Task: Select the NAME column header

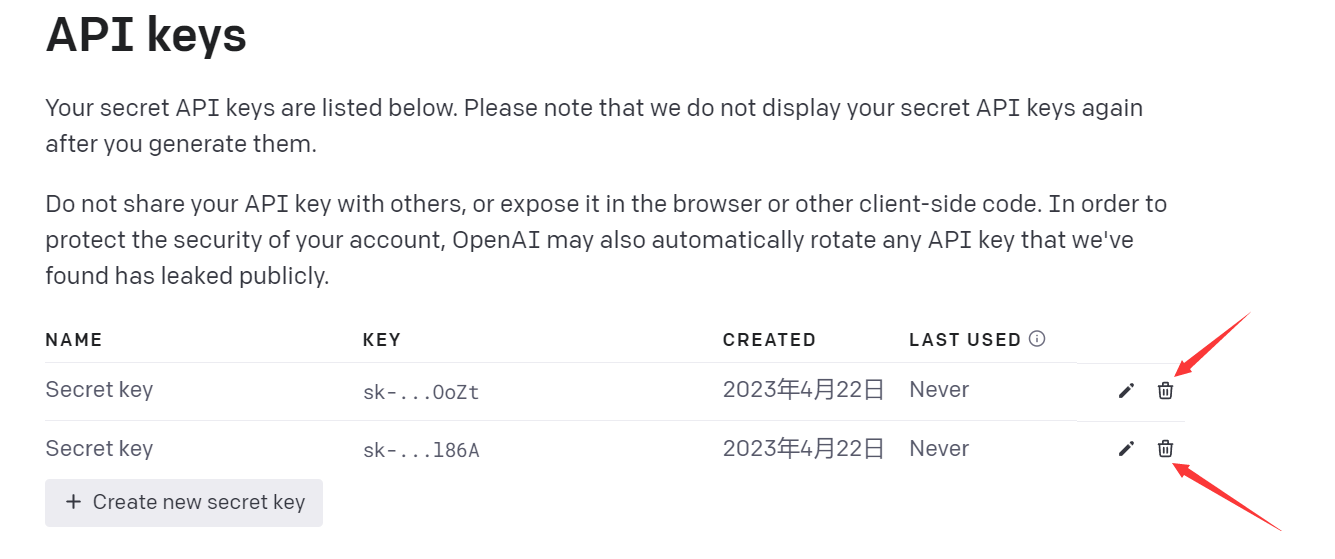Action: pos(74,340)
